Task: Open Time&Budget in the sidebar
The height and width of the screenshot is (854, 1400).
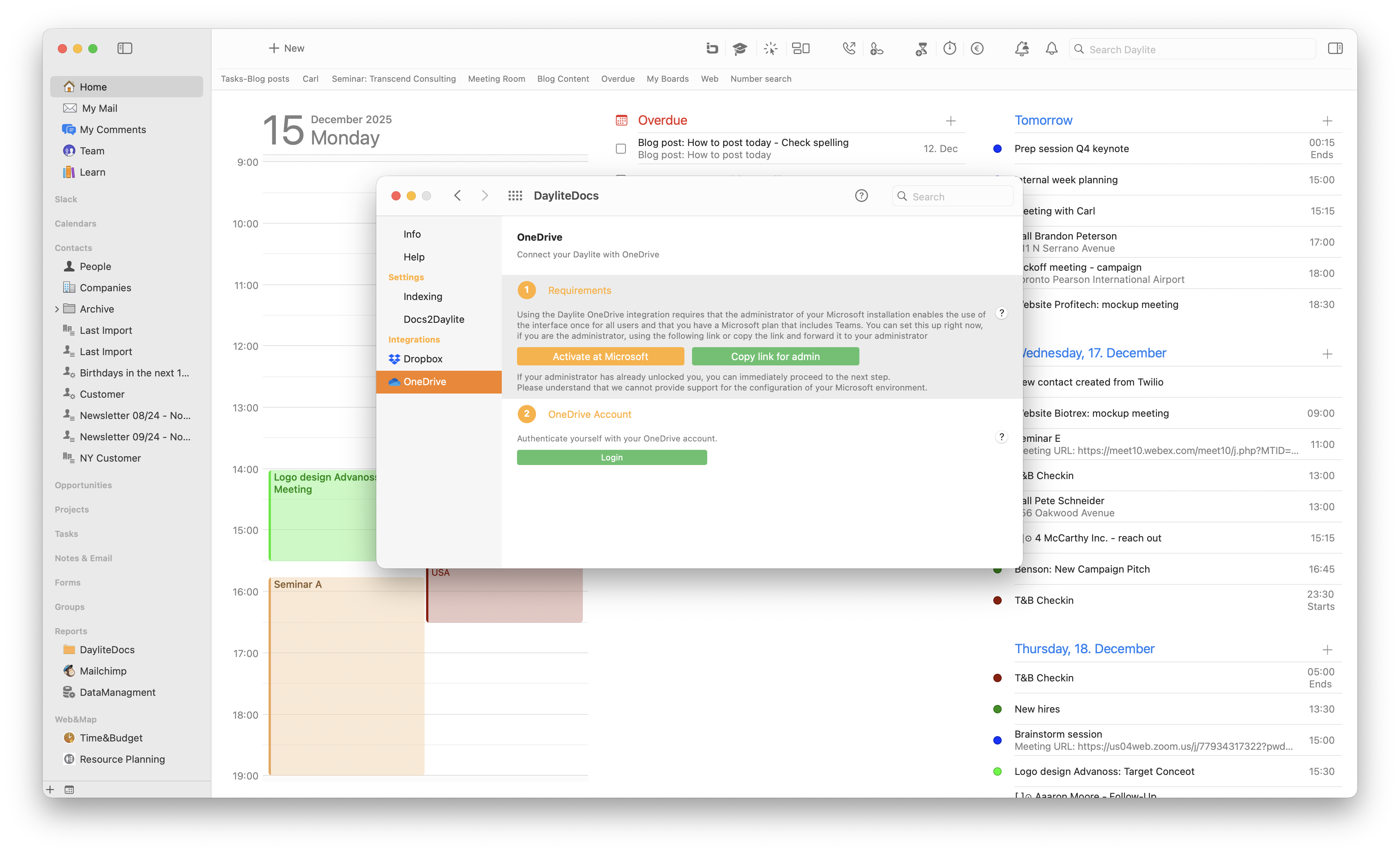Action: 126,738
